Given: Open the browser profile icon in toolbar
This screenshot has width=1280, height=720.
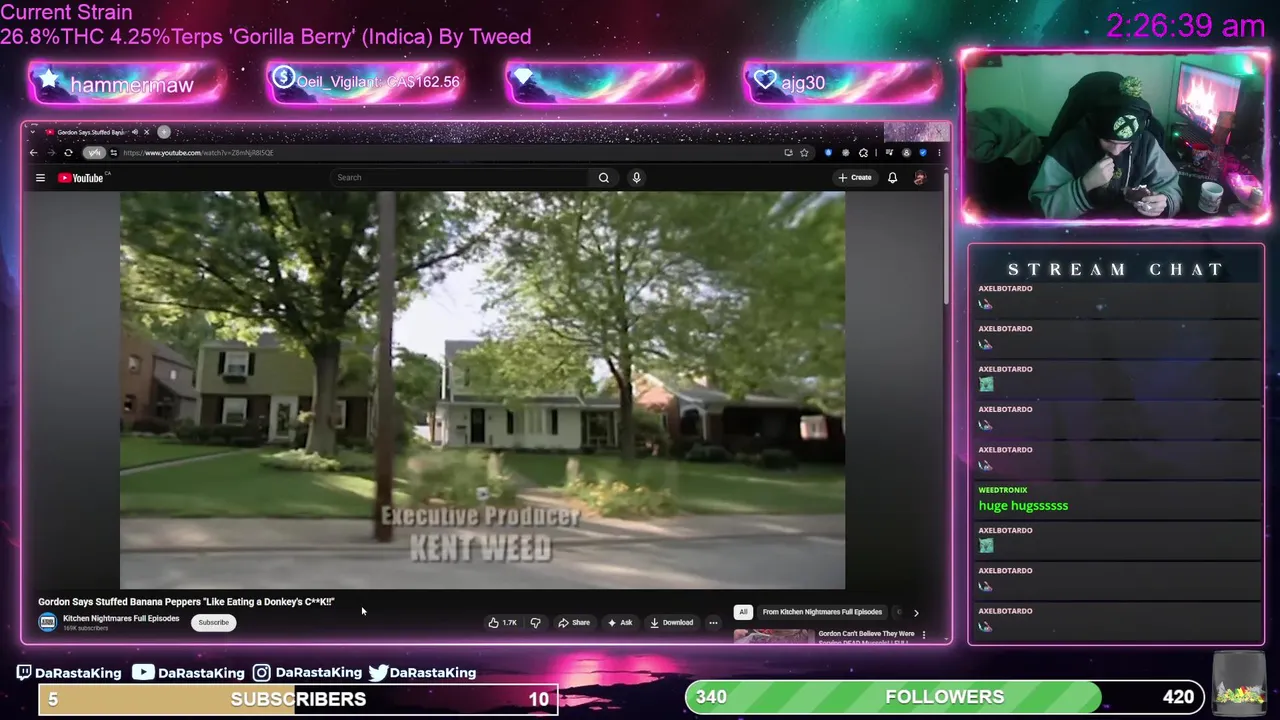Looking at the screenshot, I should (x=906, y=153).
